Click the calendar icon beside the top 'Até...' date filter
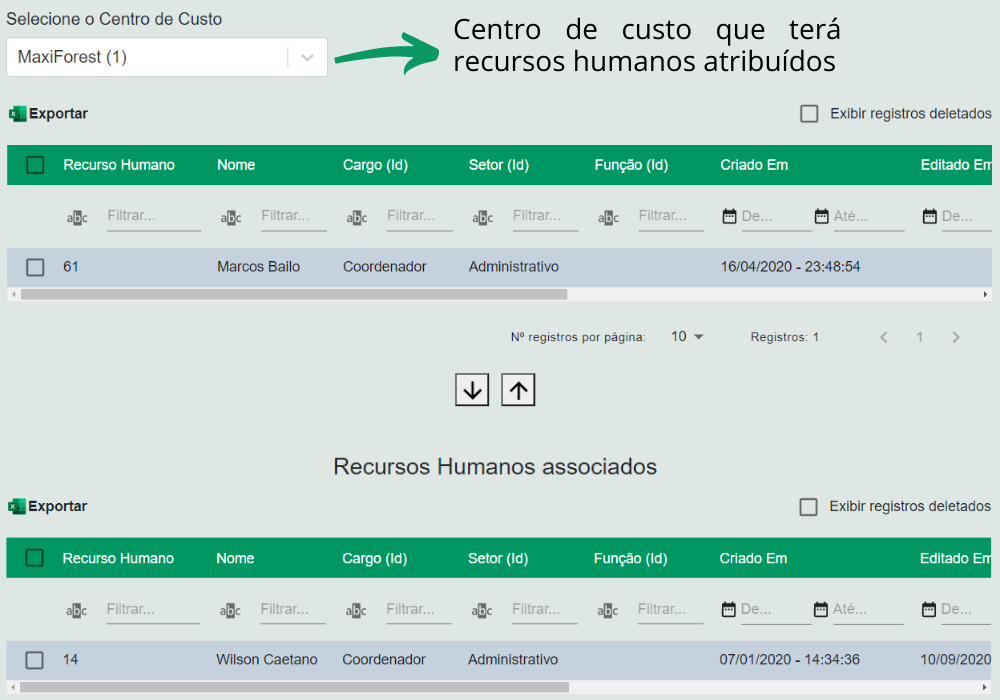The height and width of the screenshot is (700, 1000). (822, 216)
